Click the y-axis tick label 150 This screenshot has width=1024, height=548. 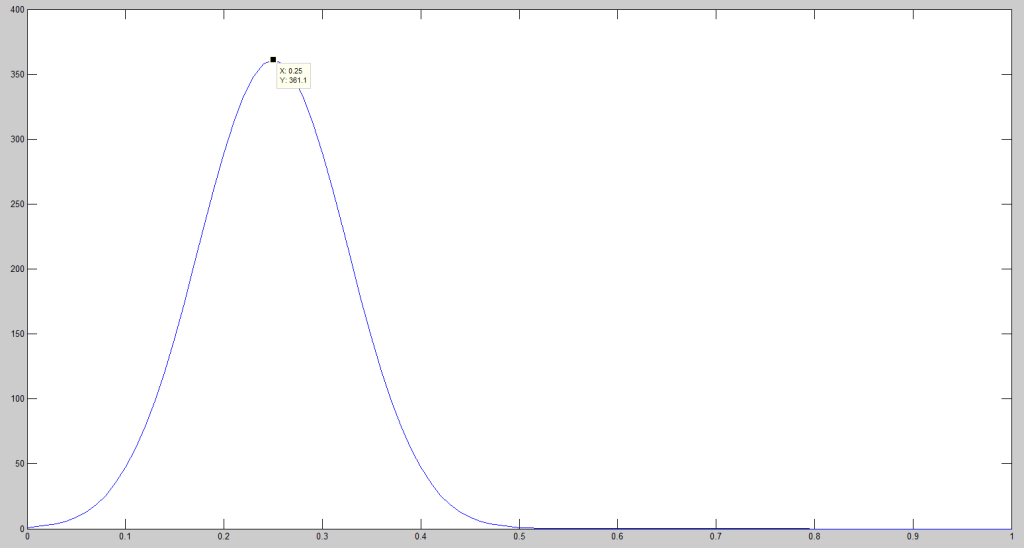coord(15,334)
